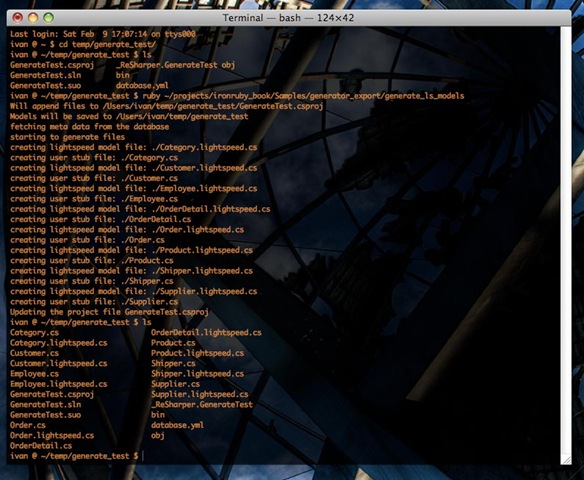Select 'creating lightspeed model file: ./Supplier.lightspeed.cs' line
The height and width of the screenshot is (480, 584).
click(133, 292)
